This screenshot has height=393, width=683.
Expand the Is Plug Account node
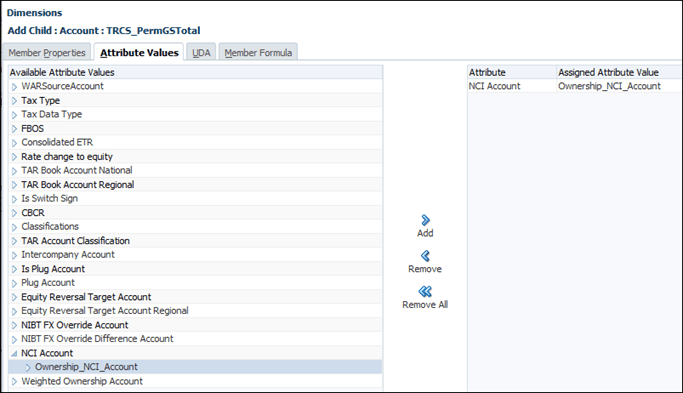pos(14,269)
